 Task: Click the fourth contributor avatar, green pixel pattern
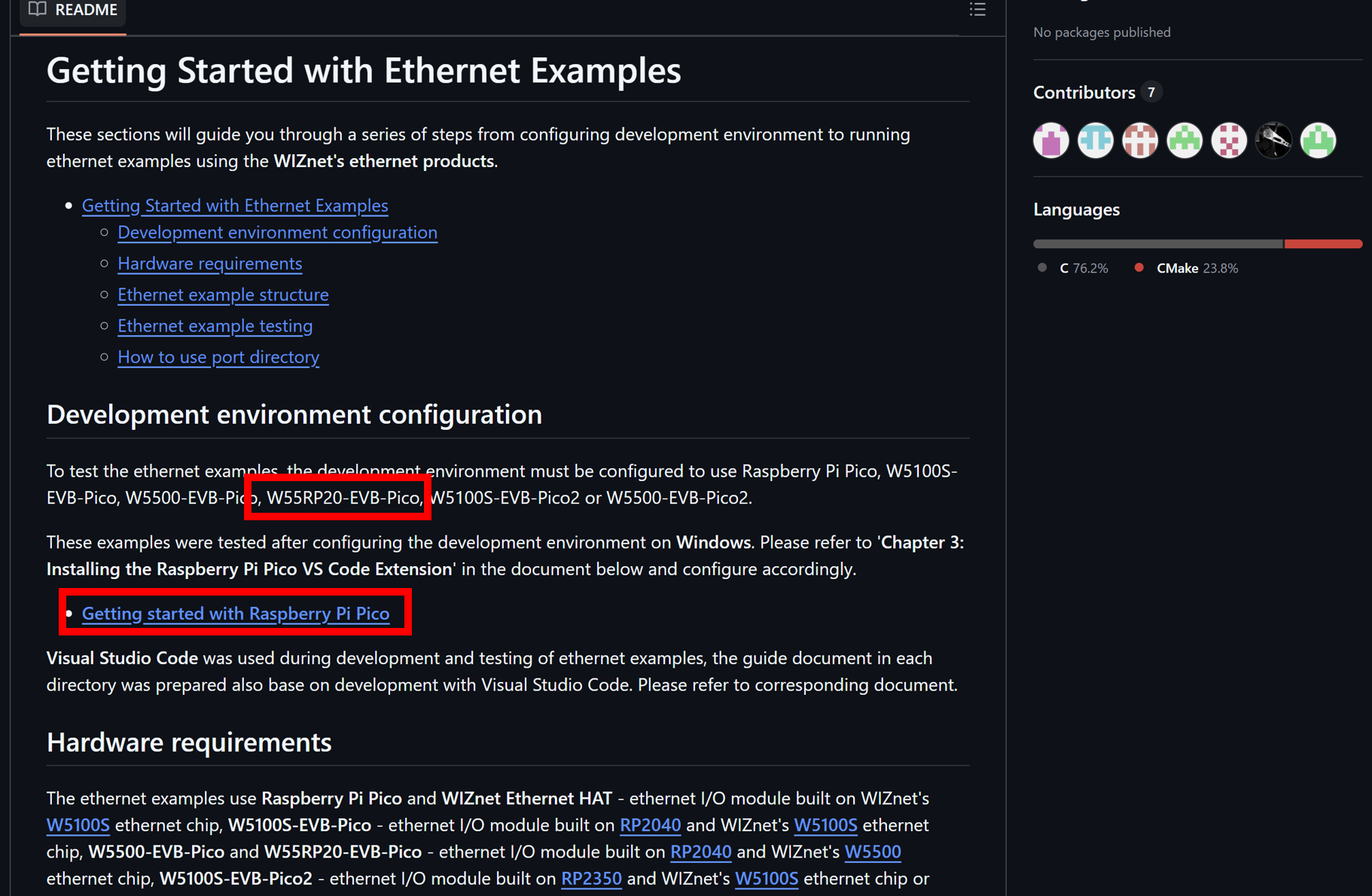[x=1184, y=140]
